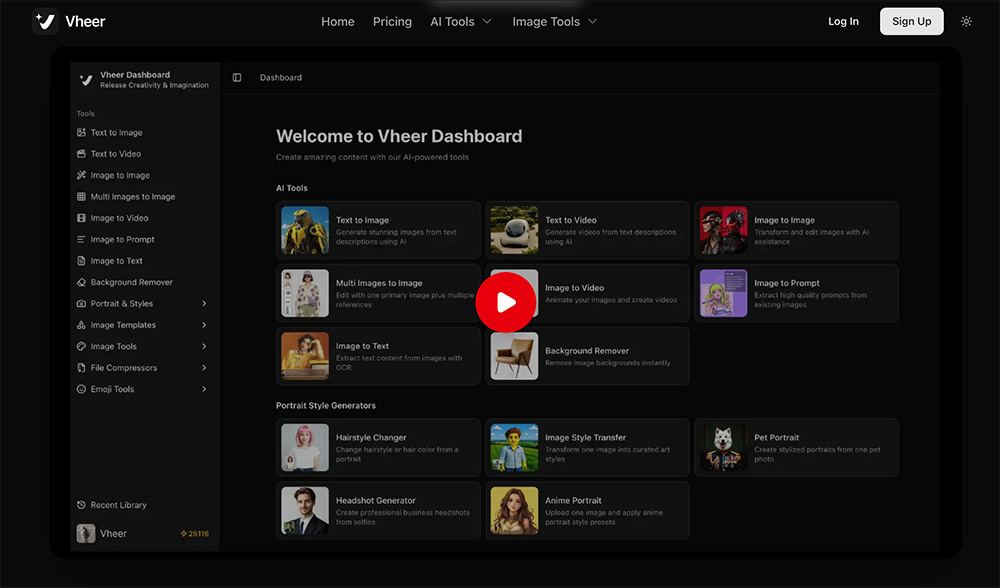Viewport: 1000px width, 588px height.
Task: Open the Image to Text card thumbnail
Action: 305,356
